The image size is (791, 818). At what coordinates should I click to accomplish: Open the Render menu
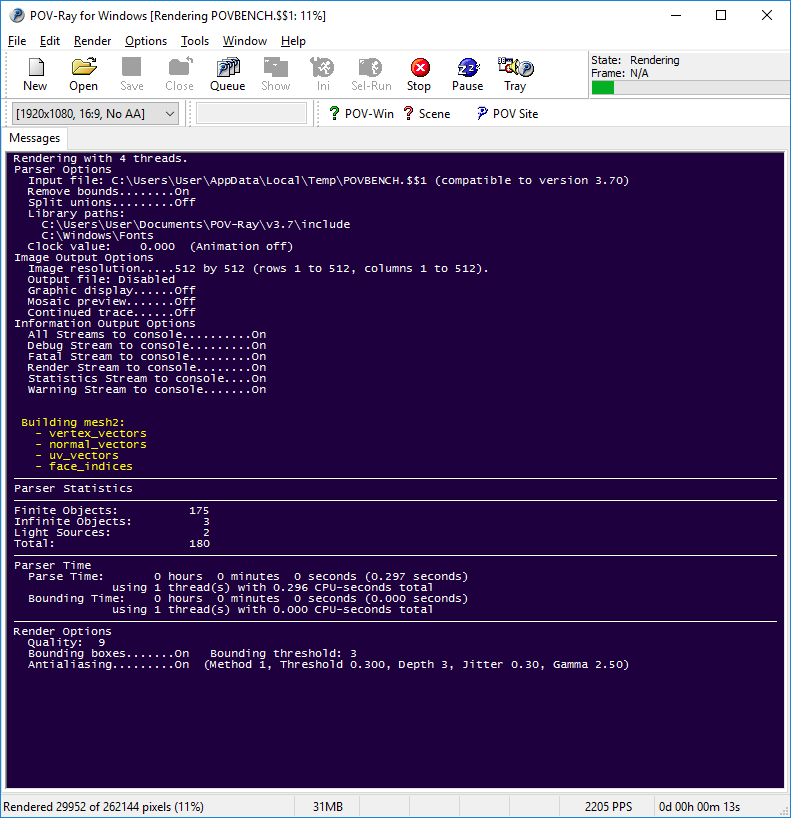(92, 41)
